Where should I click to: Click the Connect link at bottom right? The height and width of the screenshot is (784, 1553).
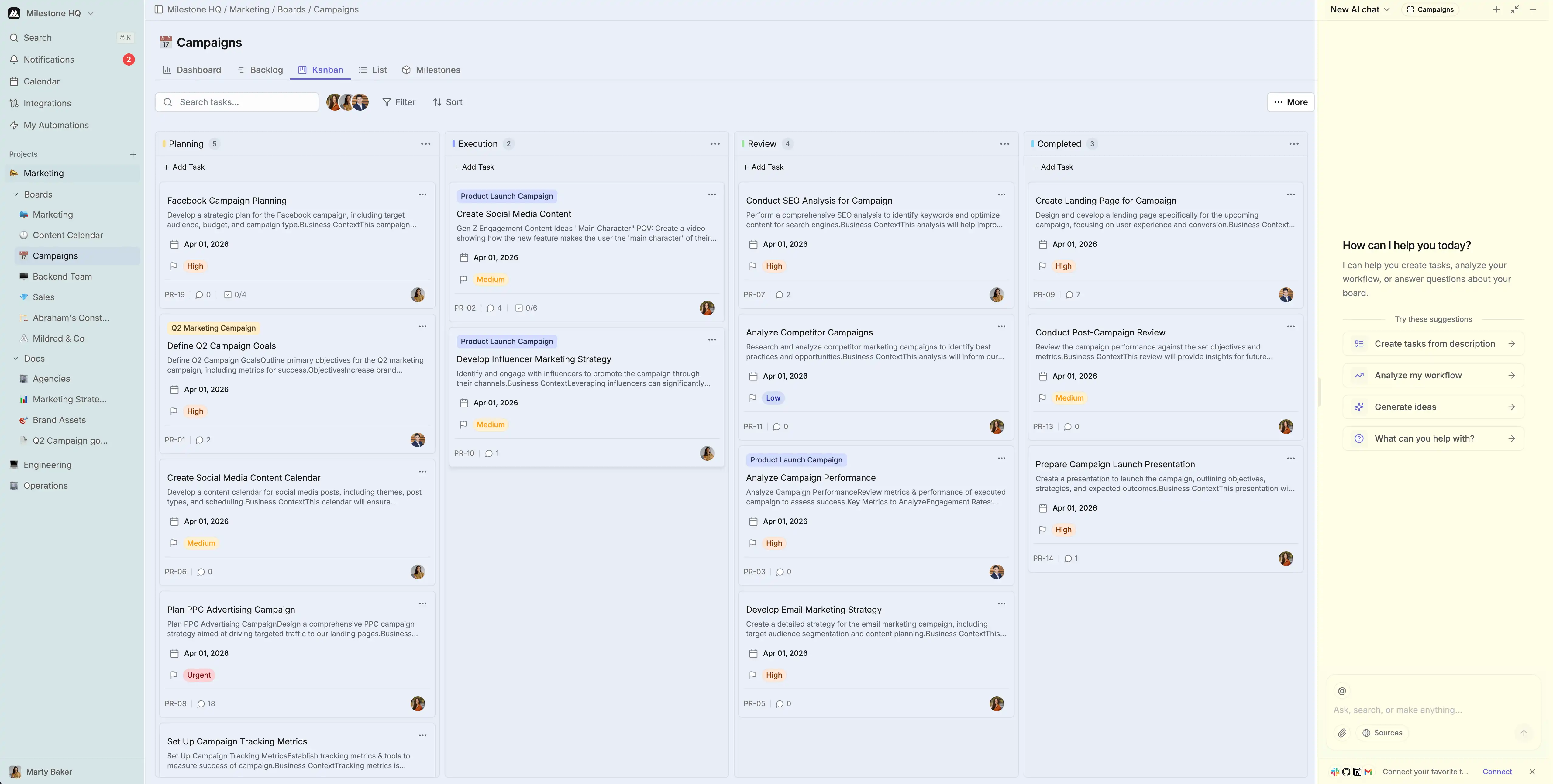click(1497, 771)
